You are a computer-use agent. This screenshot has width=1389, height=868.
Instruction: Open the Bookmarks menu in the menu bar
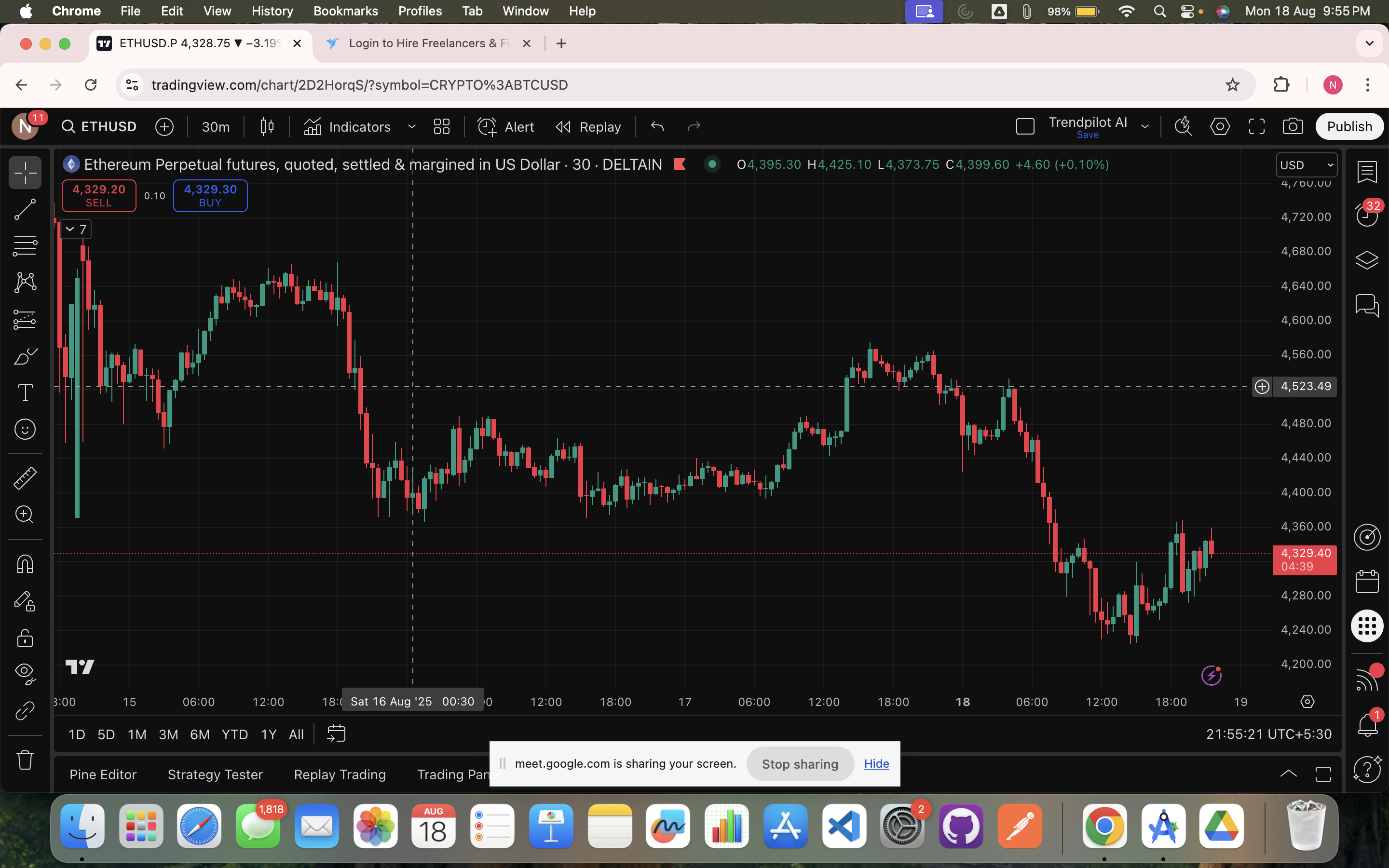345,11
